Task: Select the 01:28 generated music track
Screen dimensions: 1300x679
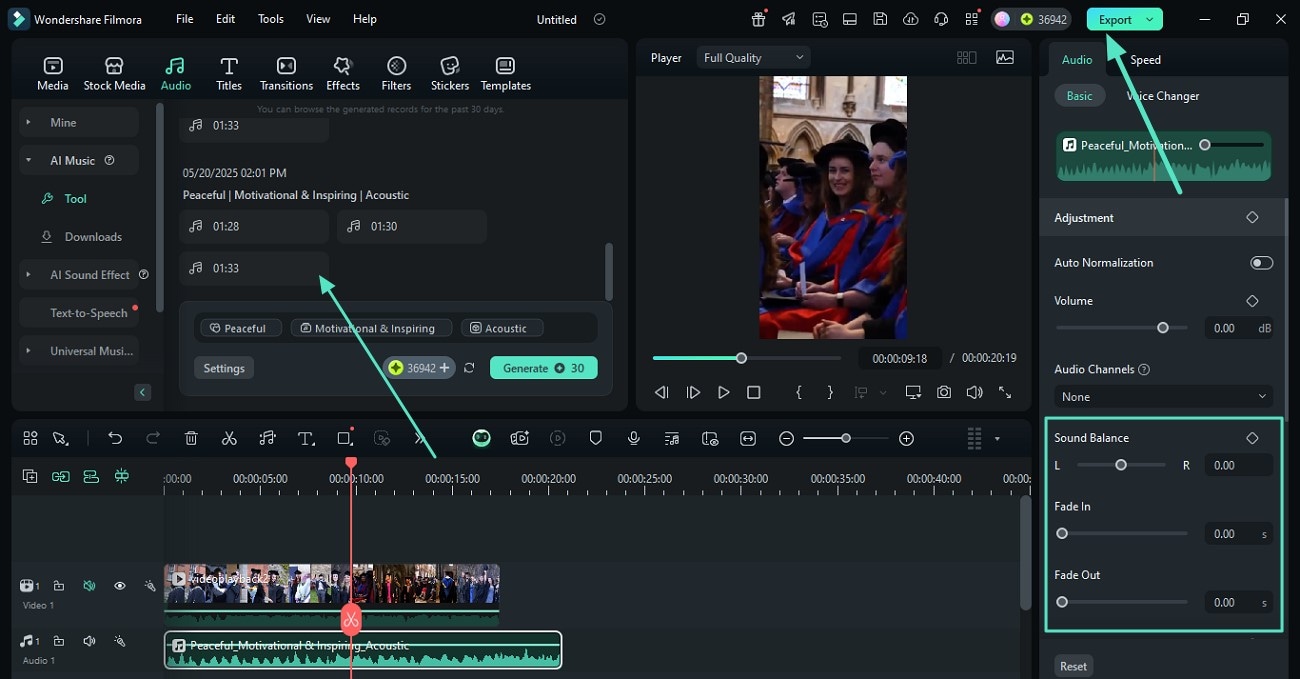Action: pyautogui.click(x=254, y=227)
